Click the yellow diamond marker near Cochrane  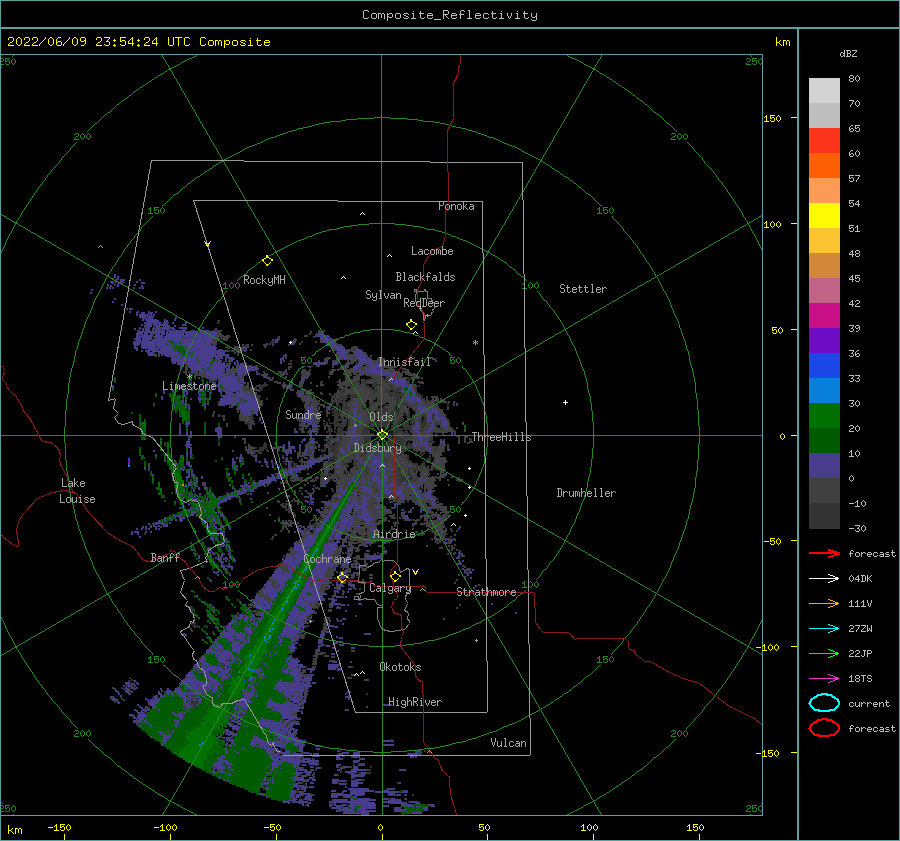(x=342, y=577)
